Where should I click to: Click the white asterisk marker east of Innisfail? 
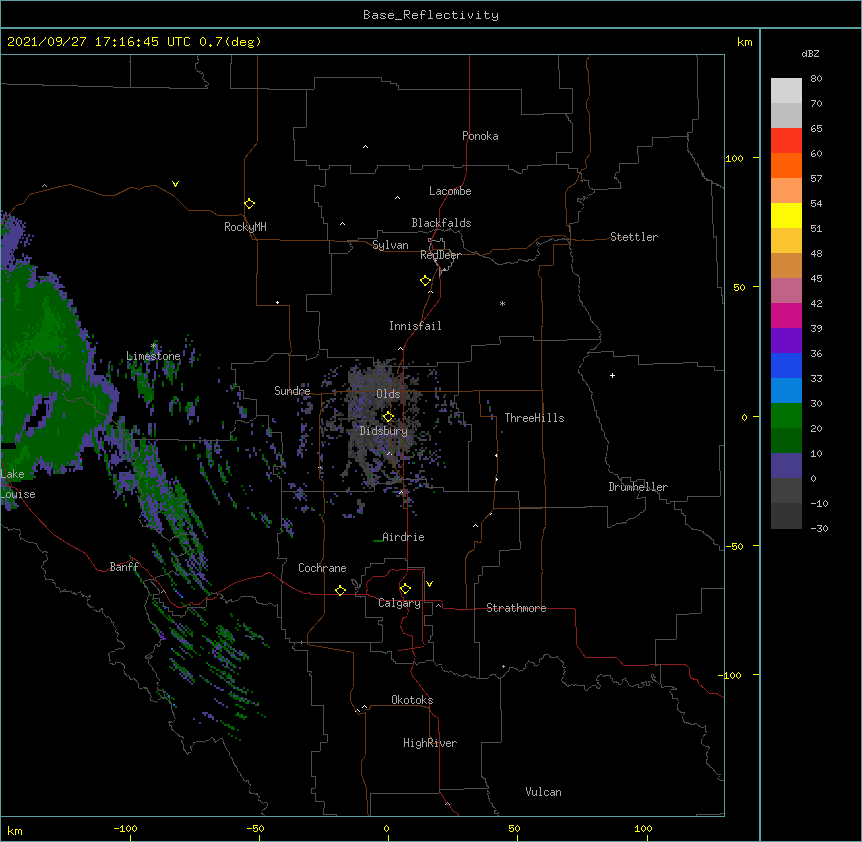click(502, 303)
